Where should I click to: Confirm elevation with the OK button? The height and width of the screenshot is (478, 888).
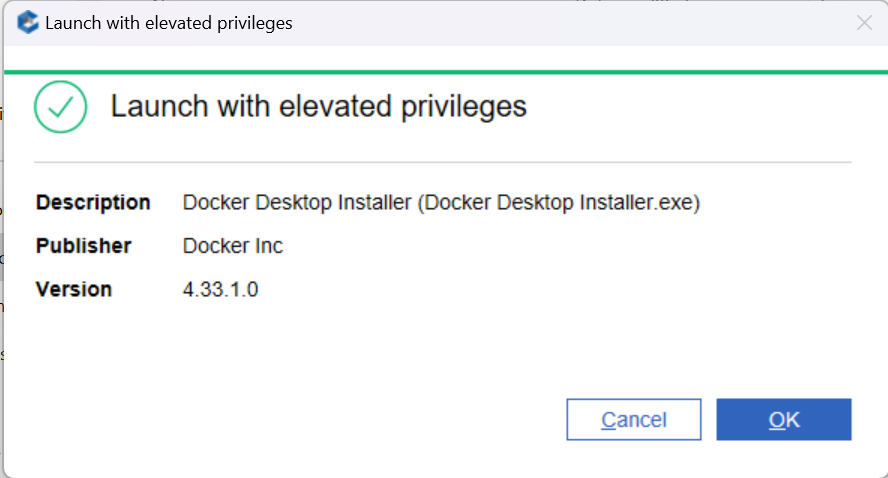point(784,420)
